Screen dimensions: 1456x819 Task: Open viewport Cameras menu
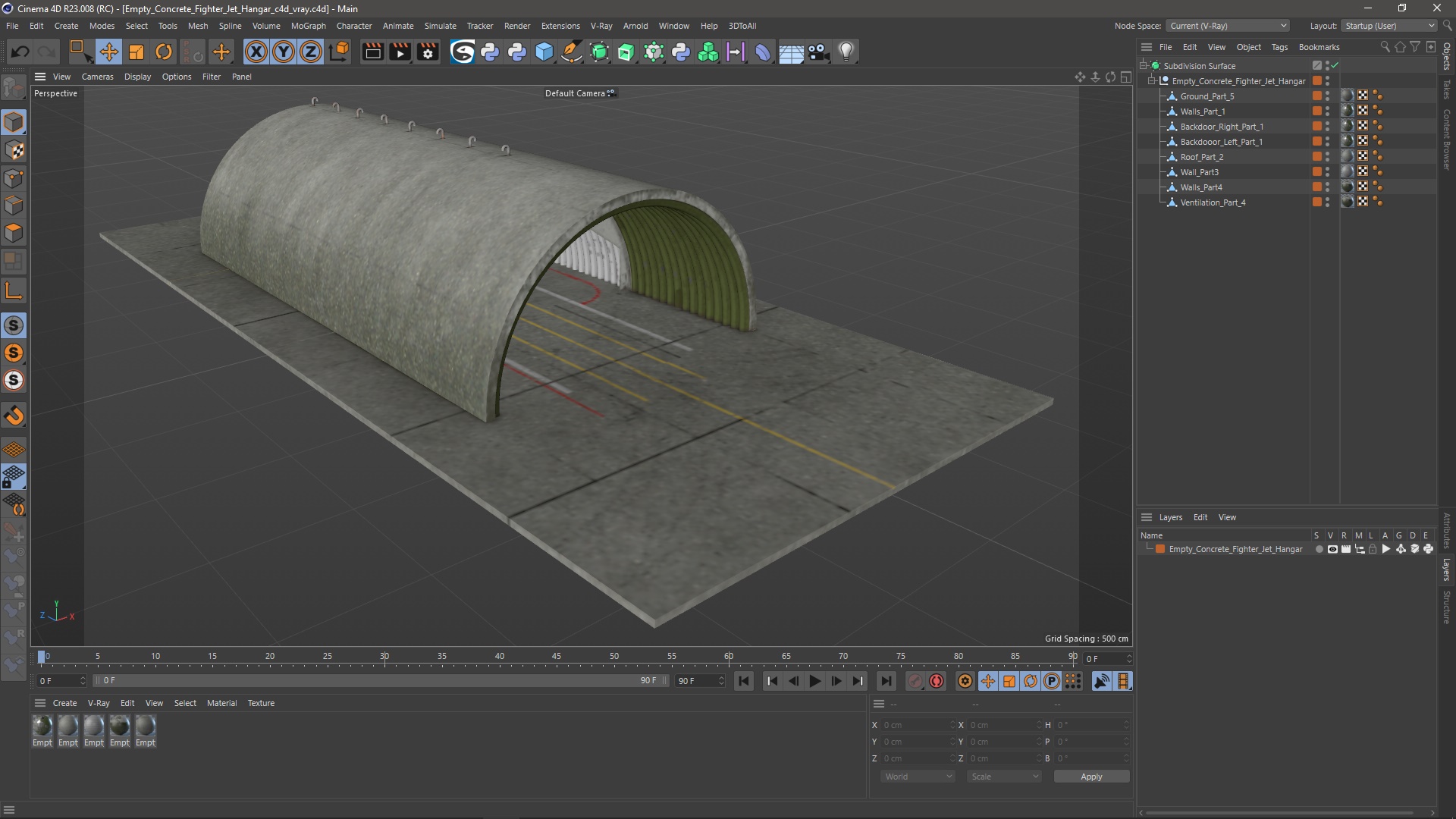(x=97, y=77)
